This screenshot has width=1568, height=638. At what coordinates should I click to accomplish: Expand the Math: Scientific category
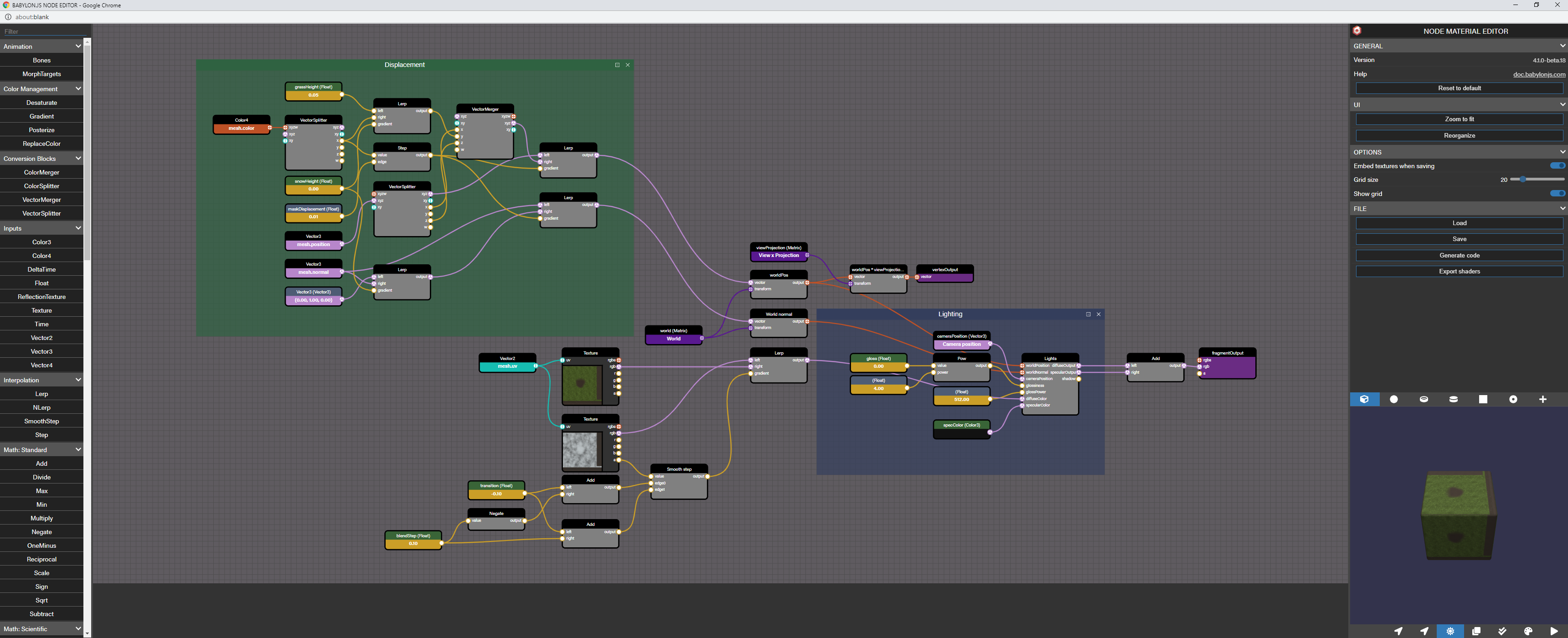78,628
